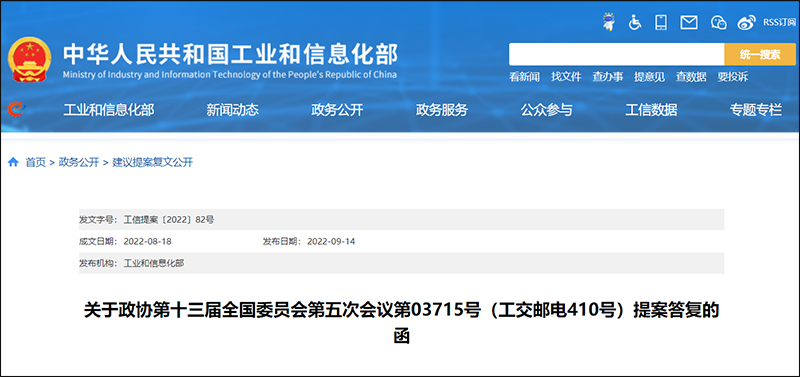The image size is (800, 377).
Task: Click the 发布日期 value 2022-09-14
Action: 331,241
